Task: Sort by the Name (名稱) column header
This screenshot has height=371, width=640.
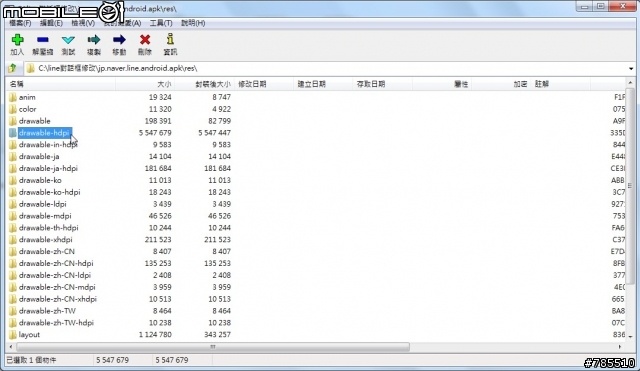Action: coord(60,84)
